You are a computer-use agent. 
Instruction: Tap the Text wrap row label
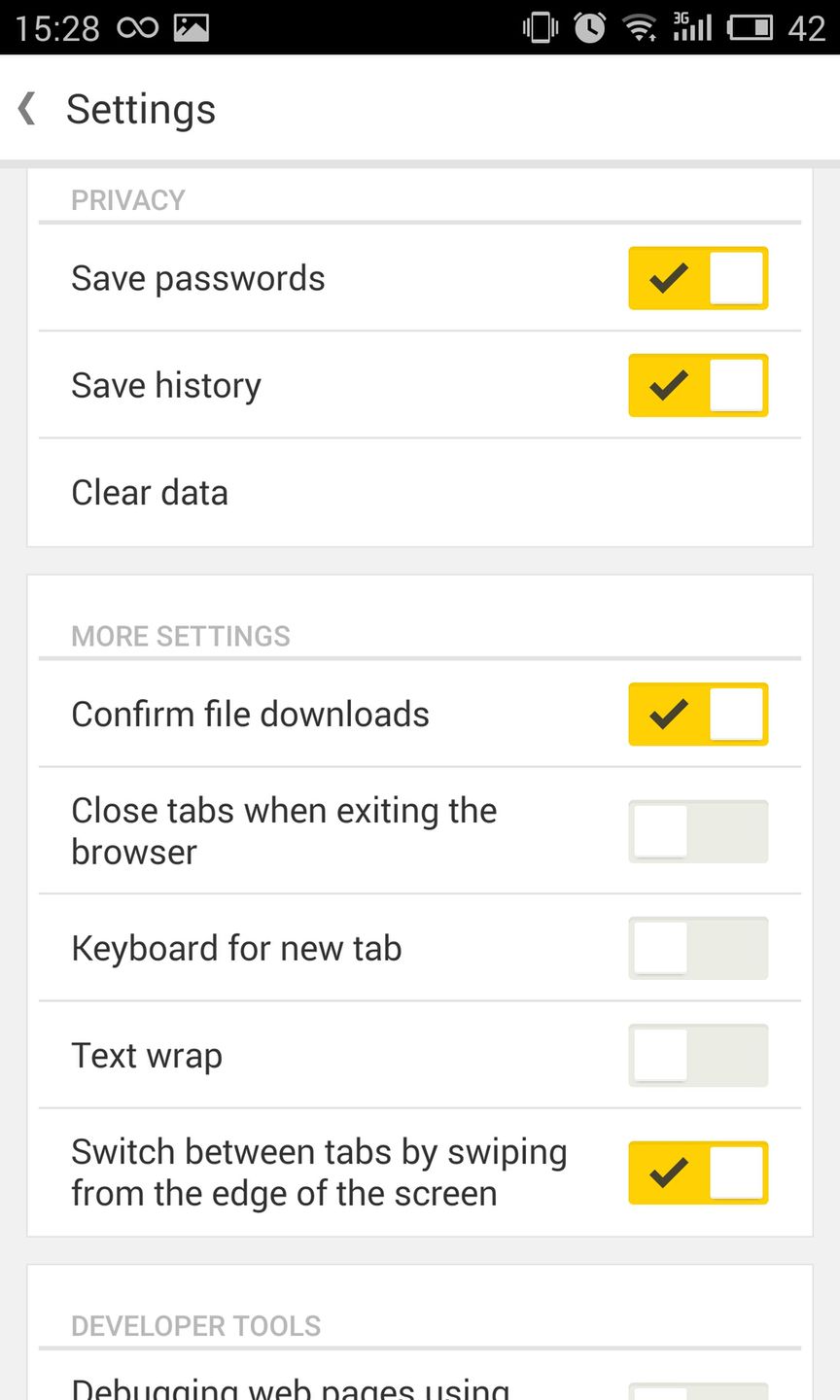tap(147, 1056)
